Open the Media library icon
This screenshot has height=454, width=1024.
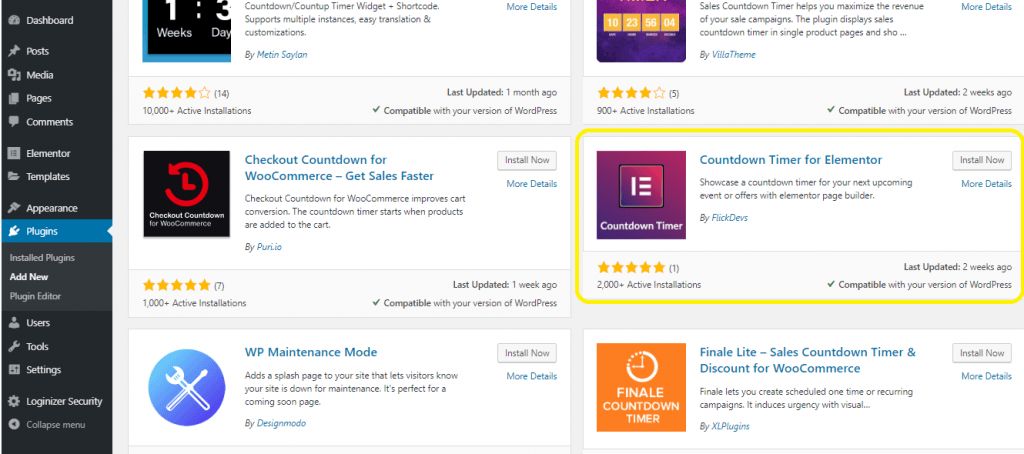[14, 75]
